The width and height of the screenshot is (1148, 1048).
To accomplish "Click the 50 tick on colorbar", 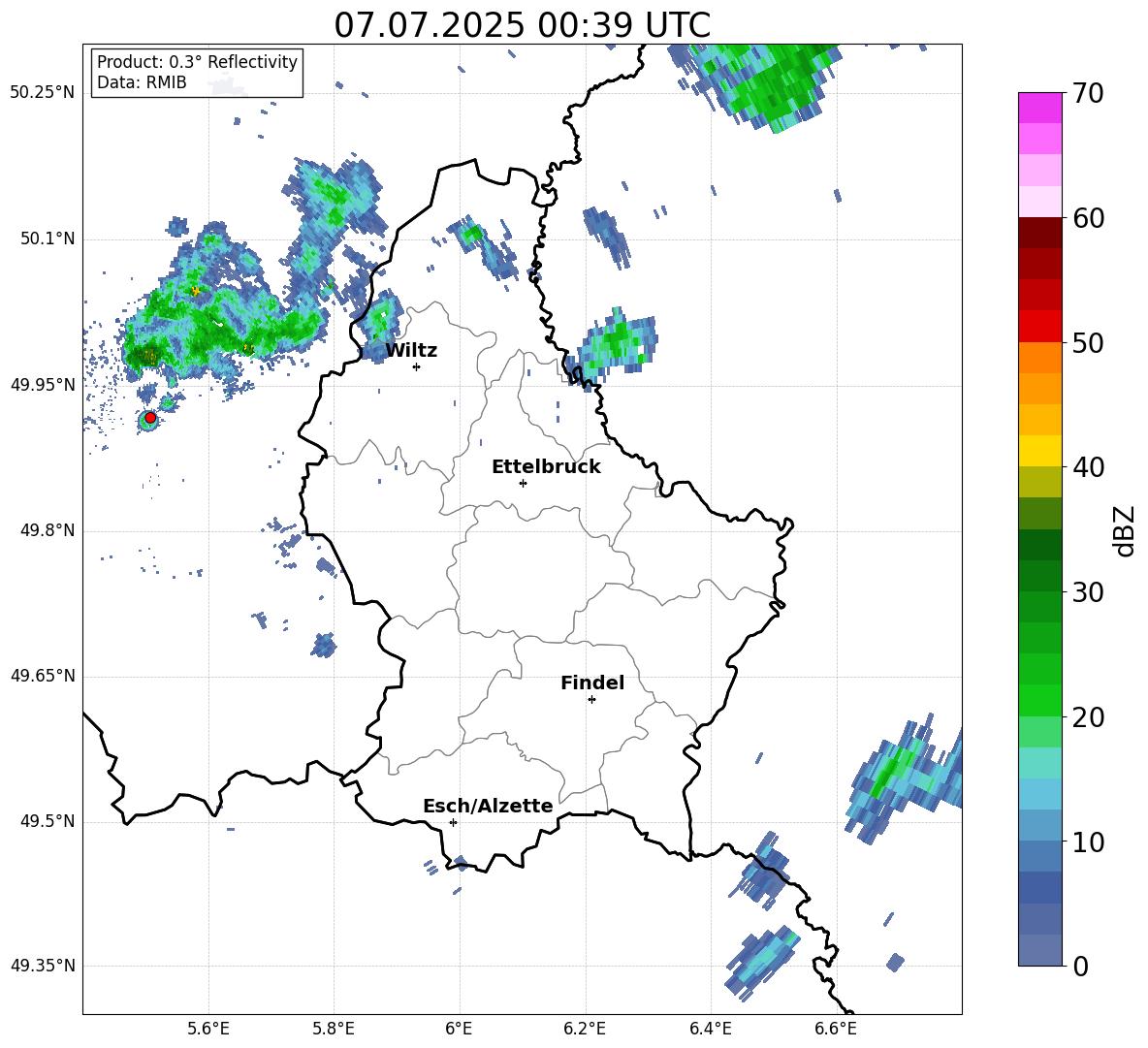I will tap(1088, 343).
